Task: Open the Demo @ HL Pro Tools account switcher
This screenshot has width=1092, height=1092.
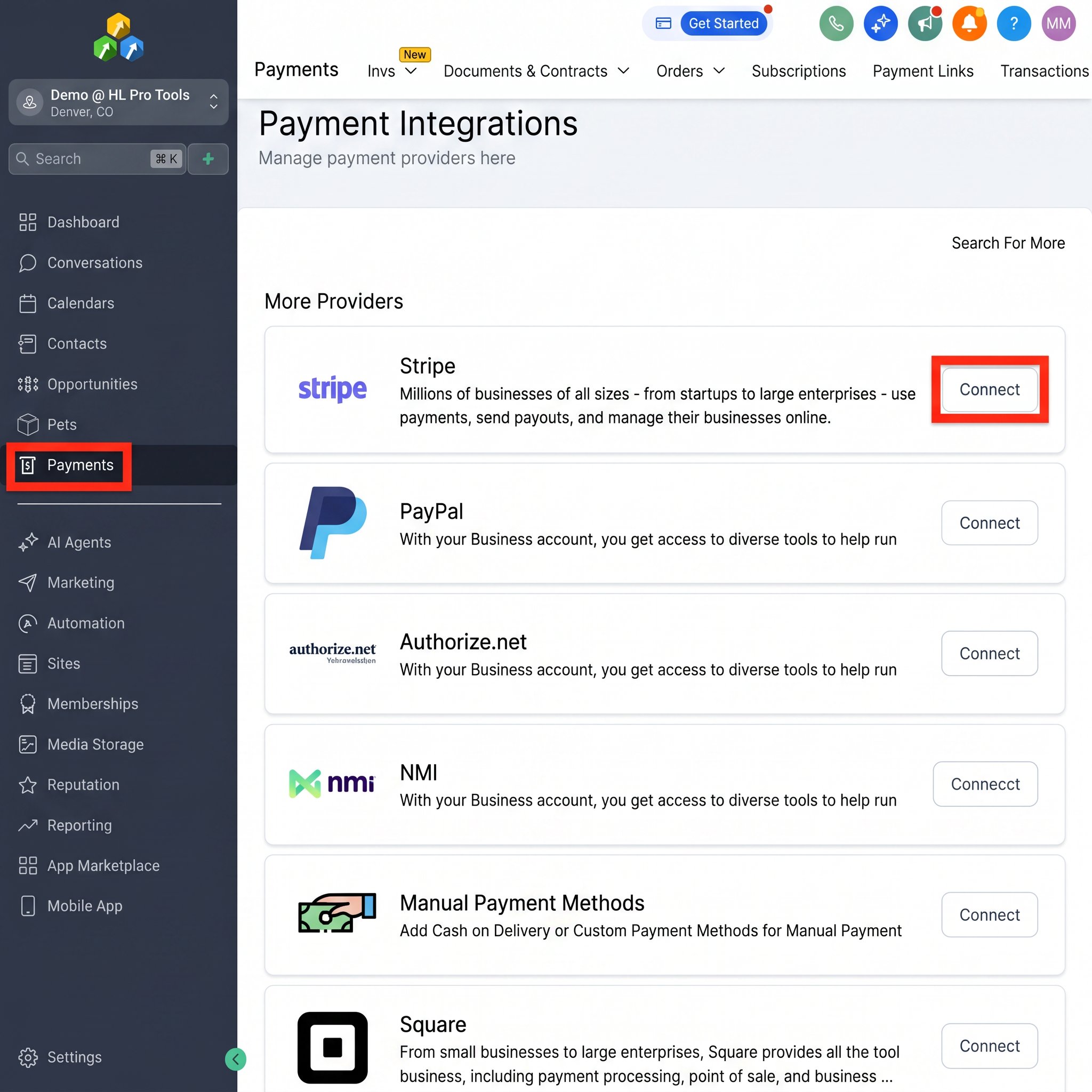Action: click(x=119, y=102)
